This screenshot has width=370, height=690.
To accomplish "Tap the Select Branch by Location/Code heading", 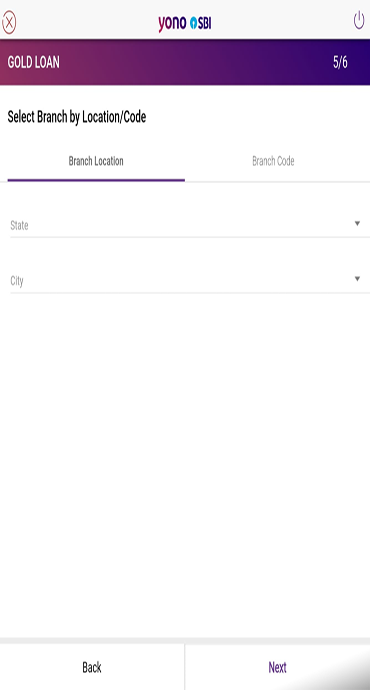I will pos(77,117).
